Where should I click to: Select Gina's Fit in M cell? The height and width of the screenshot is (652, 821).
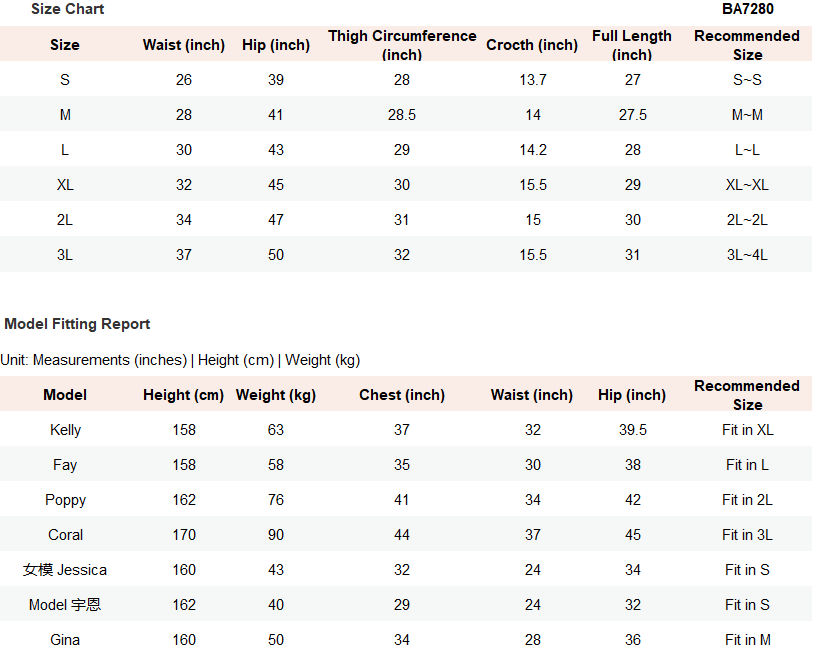click(747, 640)
